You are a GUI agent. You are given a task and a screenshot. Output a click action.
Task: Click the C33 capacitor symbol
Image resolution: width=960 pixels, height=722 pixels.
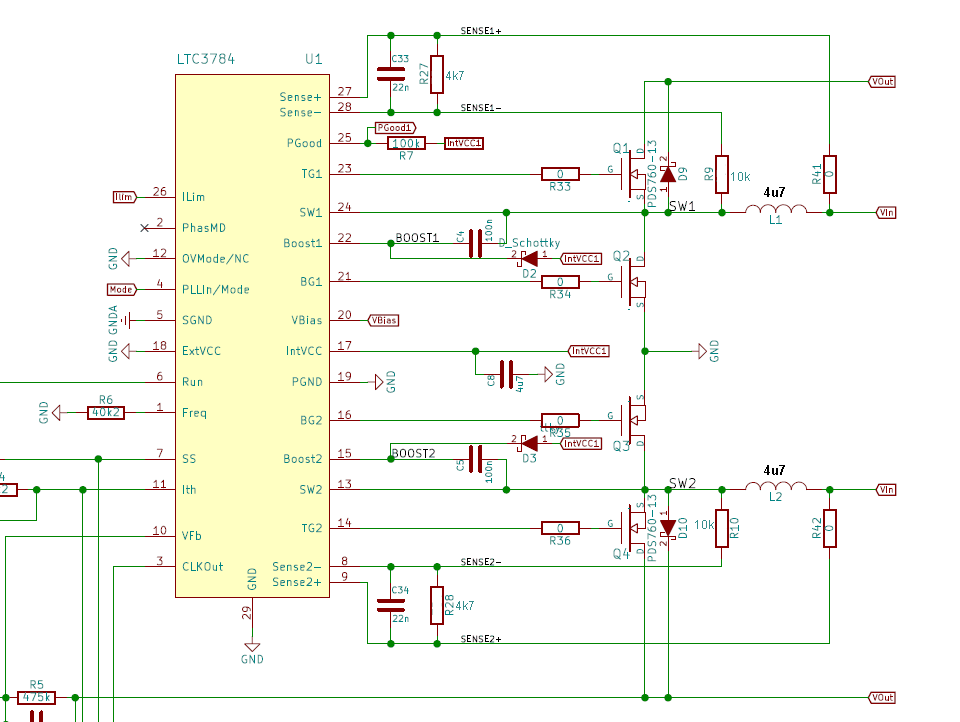point(391,74)
